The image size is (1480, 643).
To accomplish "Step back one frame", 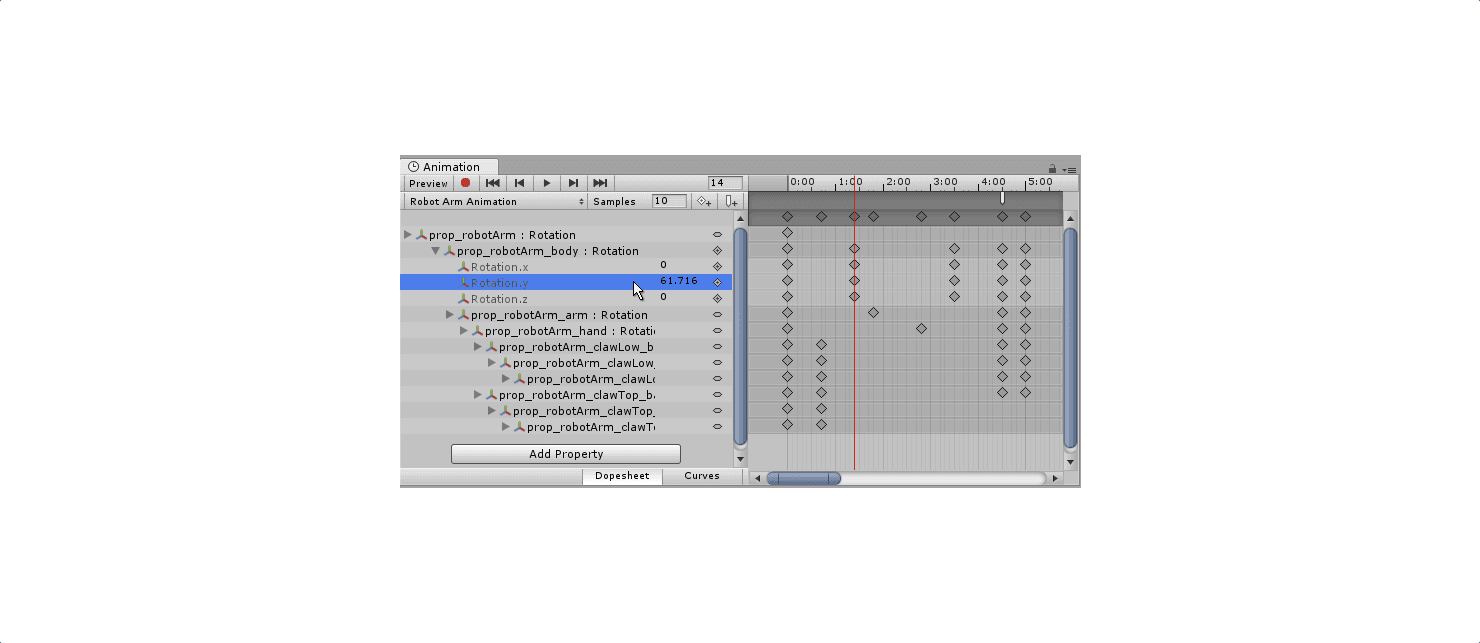I will (519, 183).
